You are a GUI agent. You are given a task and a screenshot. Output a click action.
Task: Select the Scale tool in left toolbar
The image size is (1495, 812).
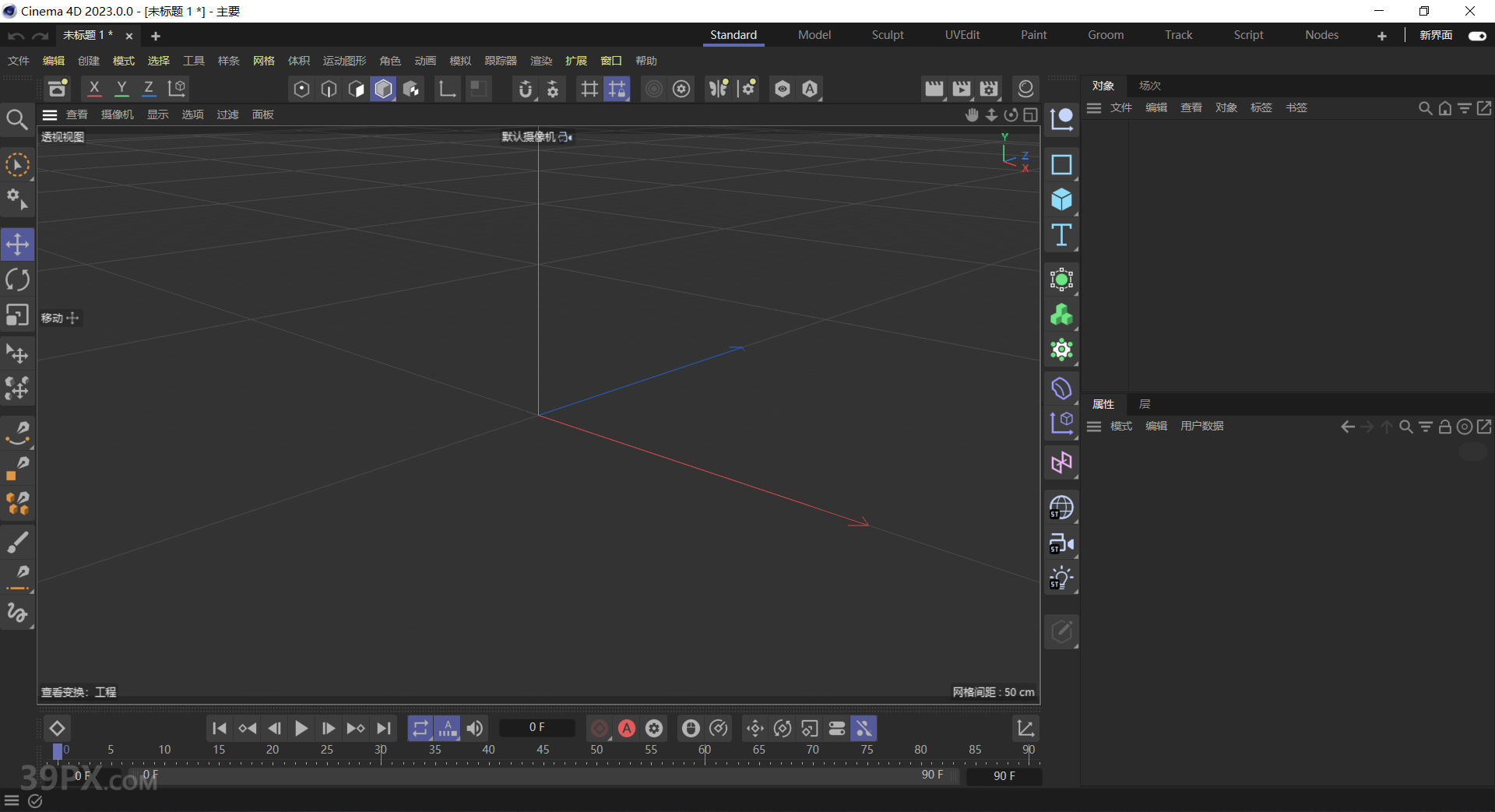(x=17, y=315)
